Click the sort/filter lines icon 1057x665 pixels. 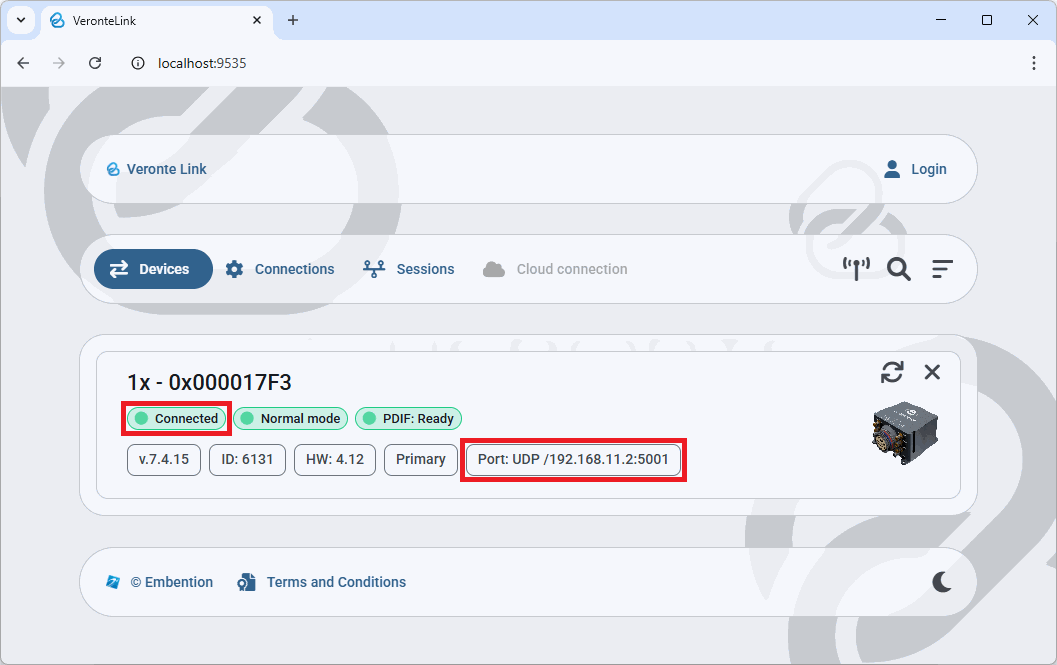point(942,269)
